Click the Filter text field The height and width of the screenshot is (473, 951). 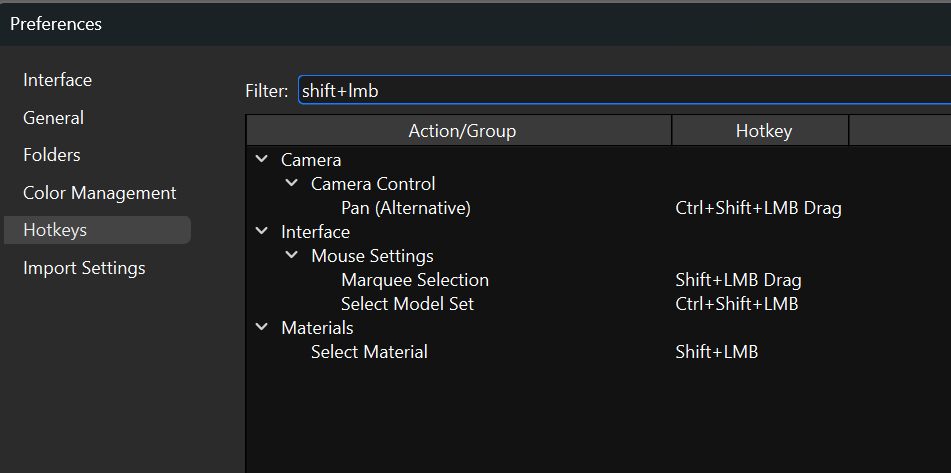pyautogui.click(x=620, y=90)
